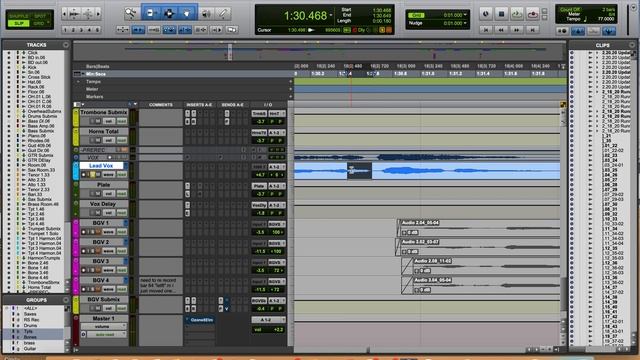This screenshot has height=360, width=640.
Task: Click the Play transport button
Action: pyautogui.click(x=517, y=14)
